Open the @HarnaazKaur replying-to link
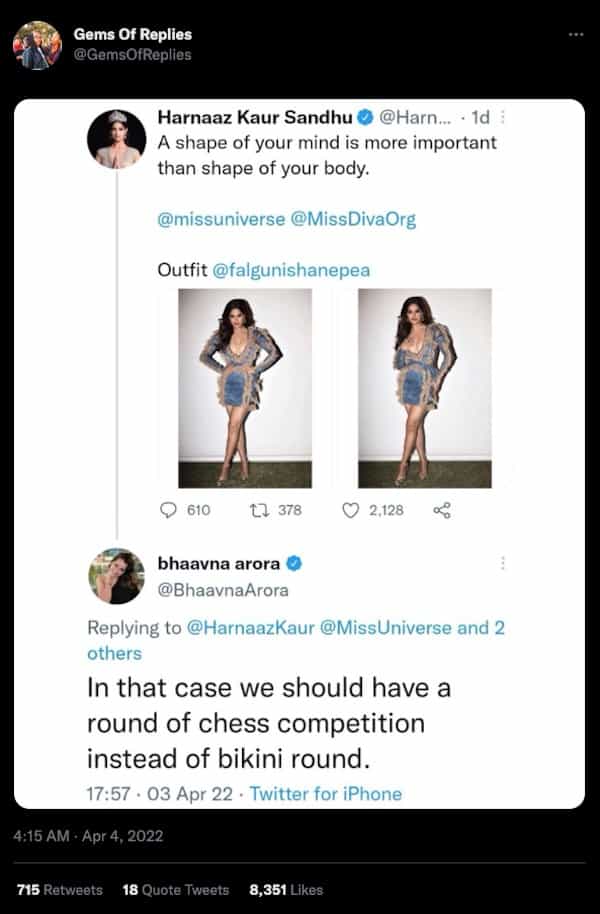600x914 pixels. (248, 628)
